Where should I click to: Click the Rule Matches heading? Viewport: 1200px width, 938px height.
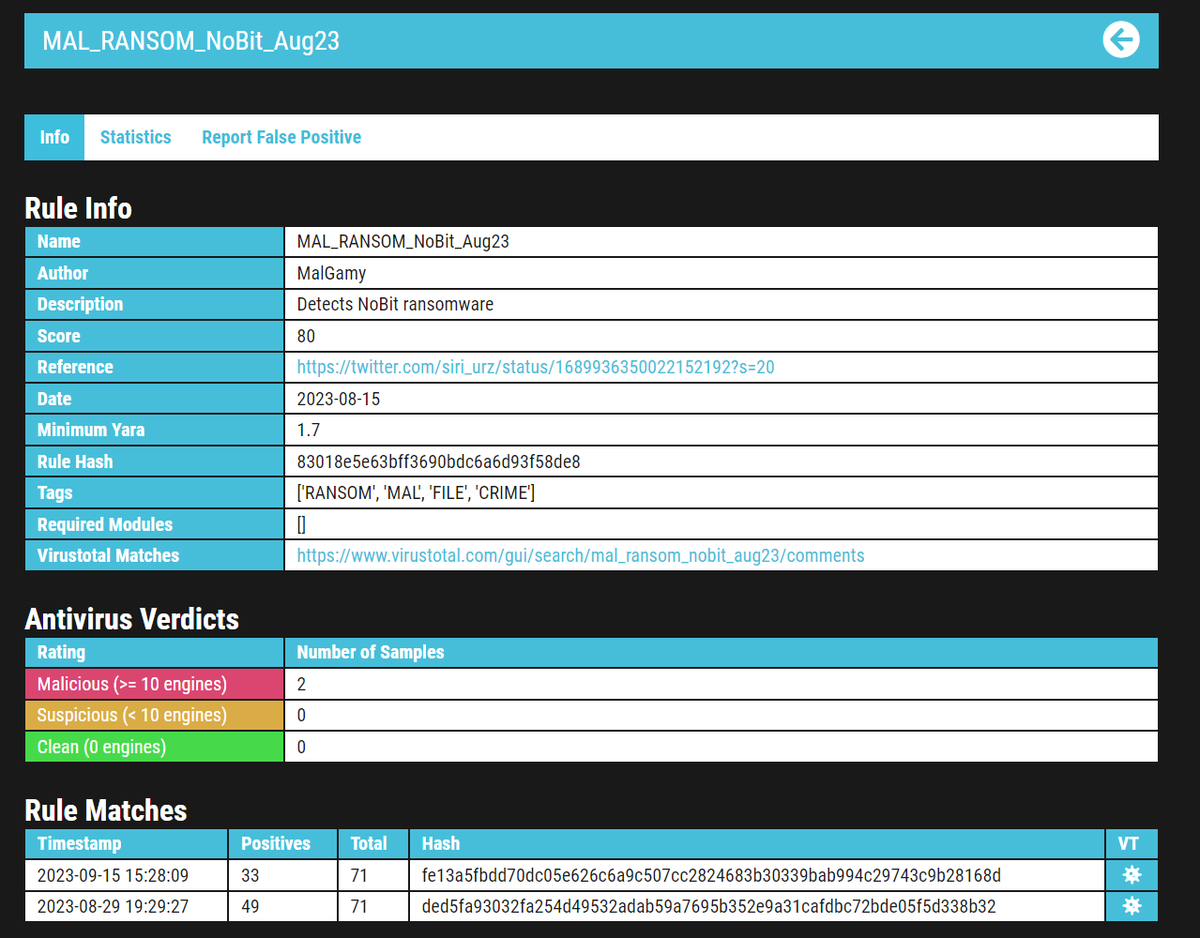(x=106, y=810)
